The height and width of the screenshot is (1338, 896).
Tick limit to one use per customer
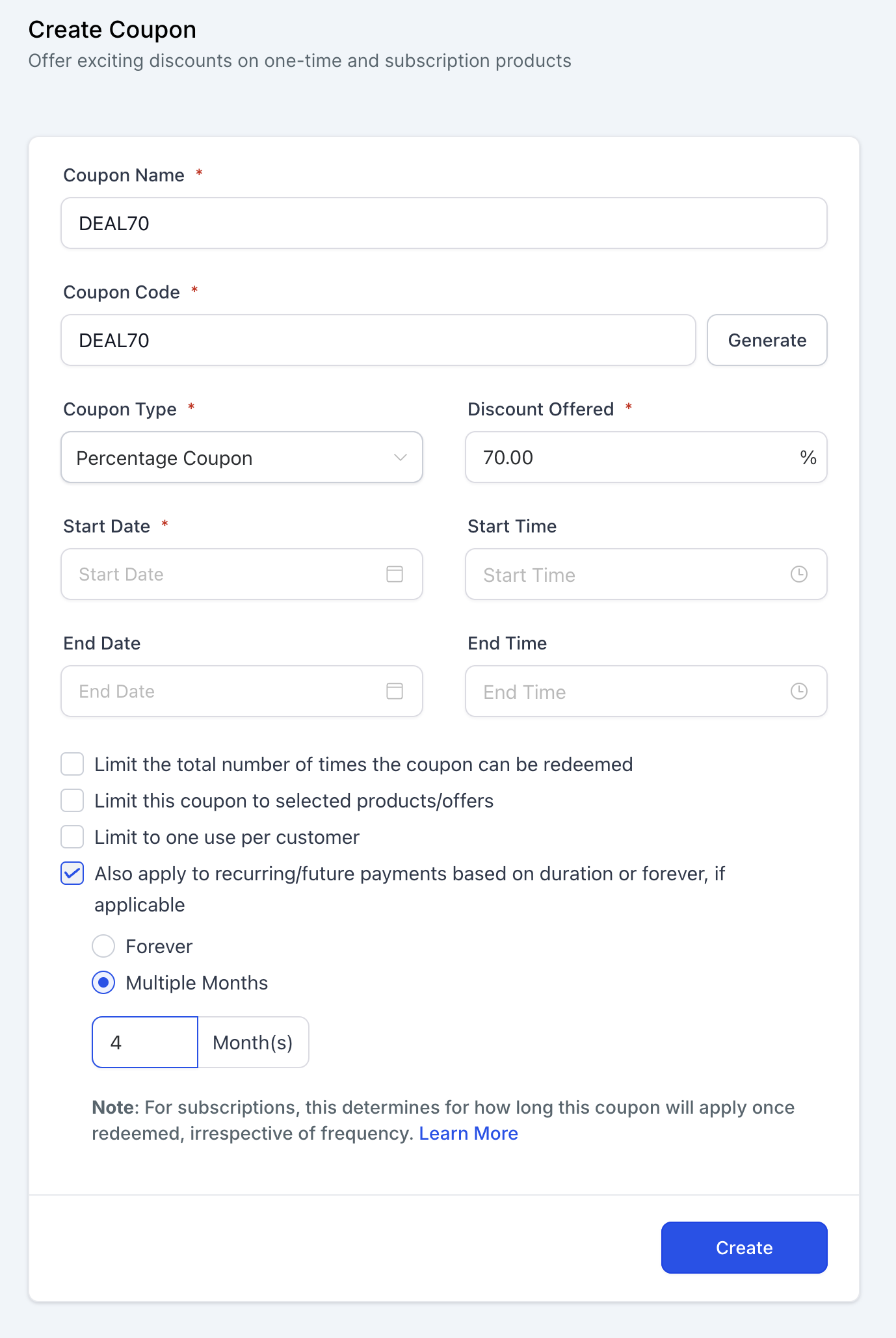[72, 837]
